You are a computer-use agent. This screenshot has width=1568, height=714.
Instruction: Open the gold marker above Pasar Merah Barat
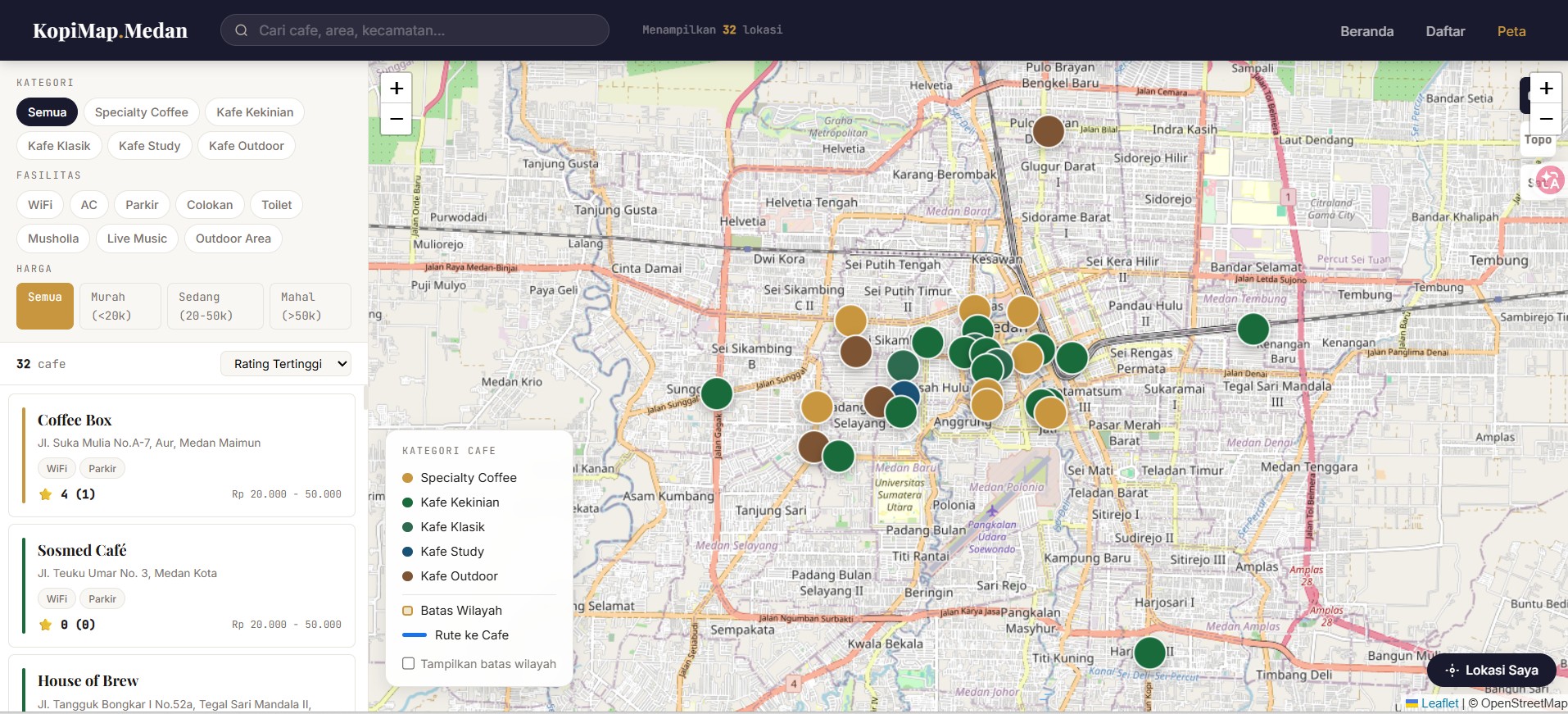[1051, 413]
